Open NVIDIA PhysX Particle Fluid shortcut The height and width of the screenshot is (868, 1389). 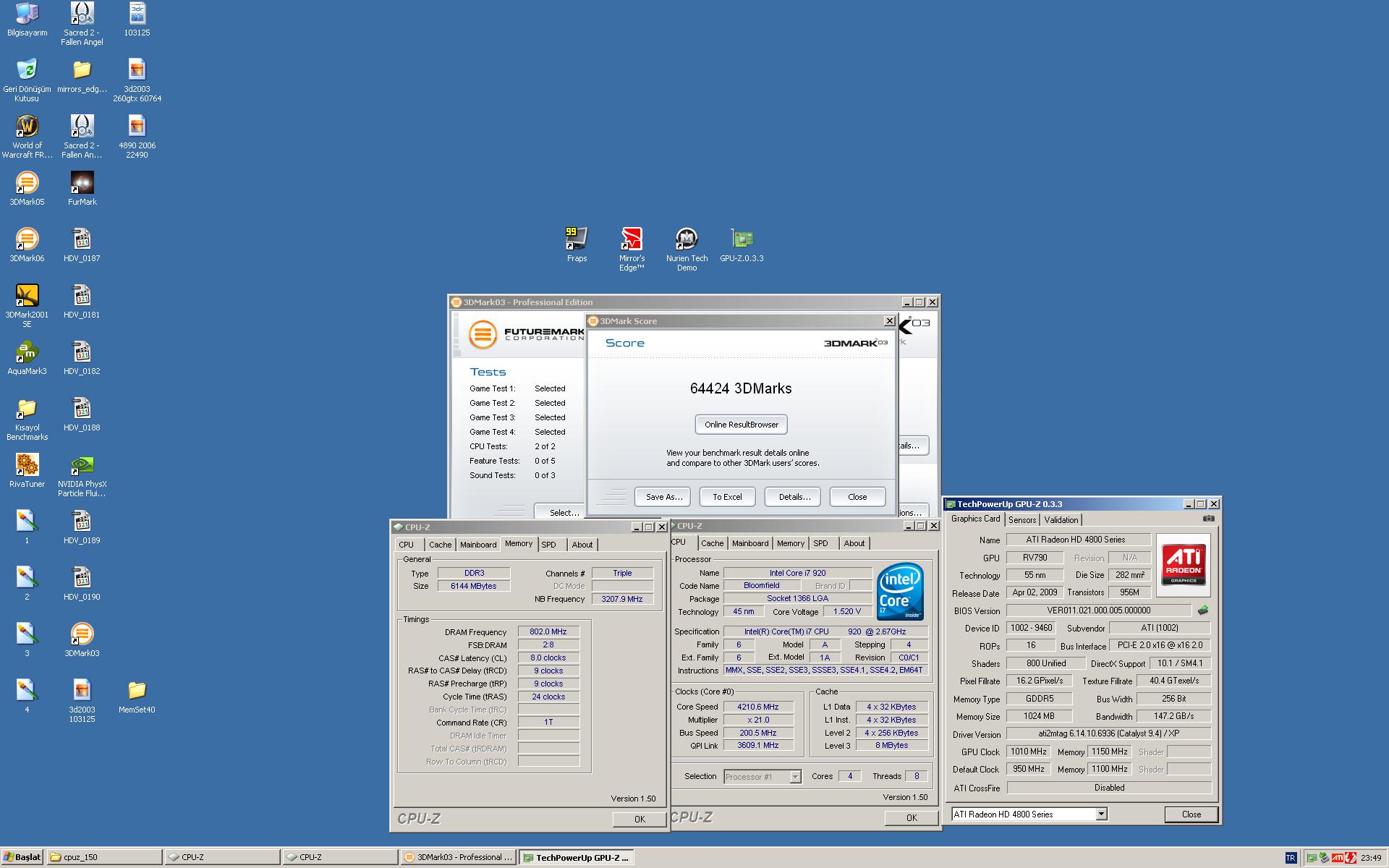82,475
